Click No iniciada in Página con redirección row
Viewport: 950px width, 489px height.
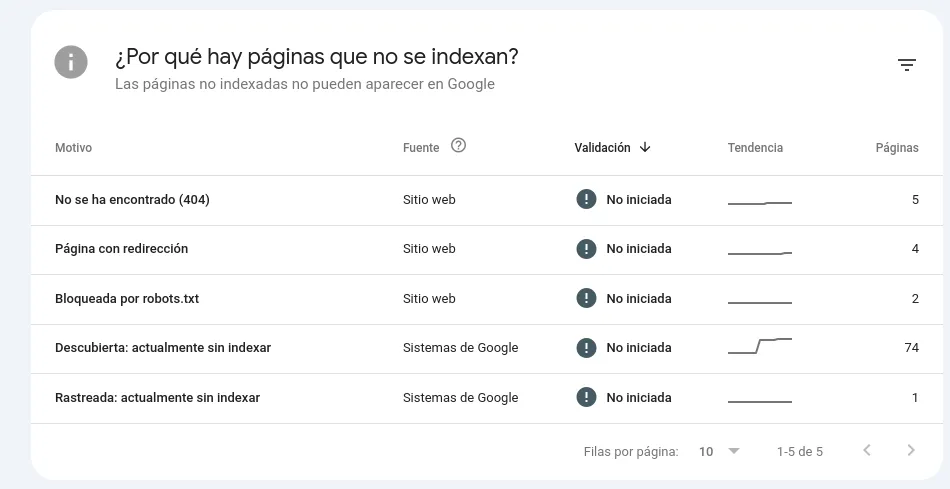pyautogui.click(x=639, y=248)
